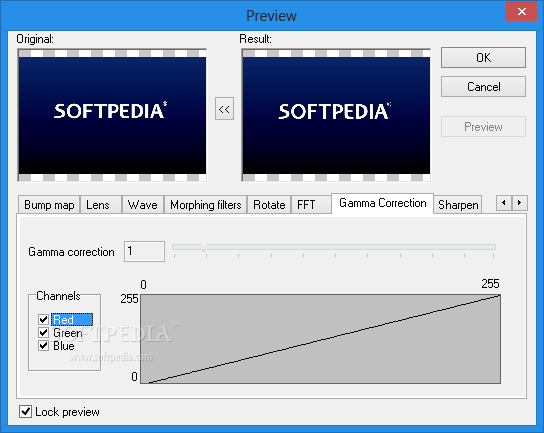The width and height of the screenshot is (544, 433).
Task: Click the gamma curve graph
Action: 320,339
